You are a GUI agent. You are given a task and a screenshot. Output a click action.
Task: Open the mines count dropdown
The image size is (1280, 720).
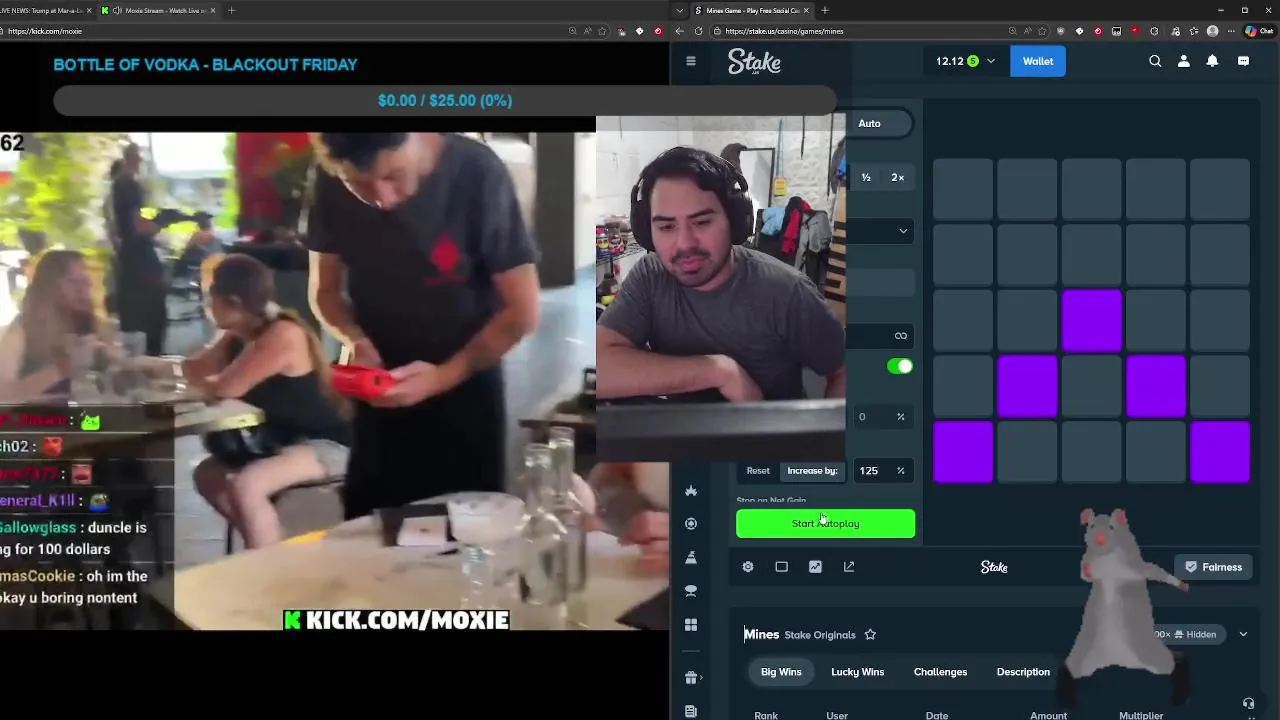click(x=880, y=231)
